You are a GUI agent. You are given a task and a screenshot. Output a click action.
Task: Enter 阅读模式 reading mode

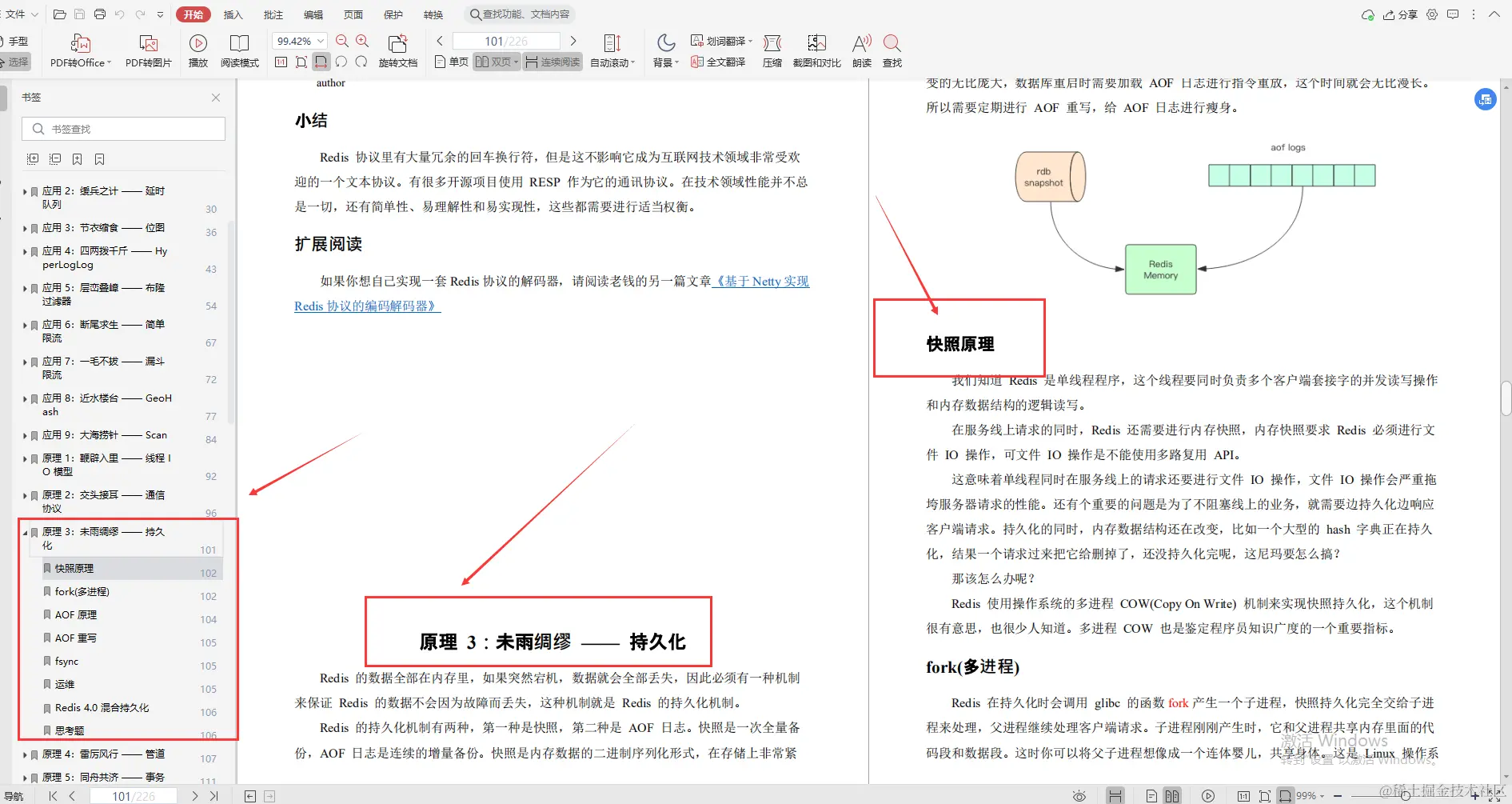coord(239,50)
